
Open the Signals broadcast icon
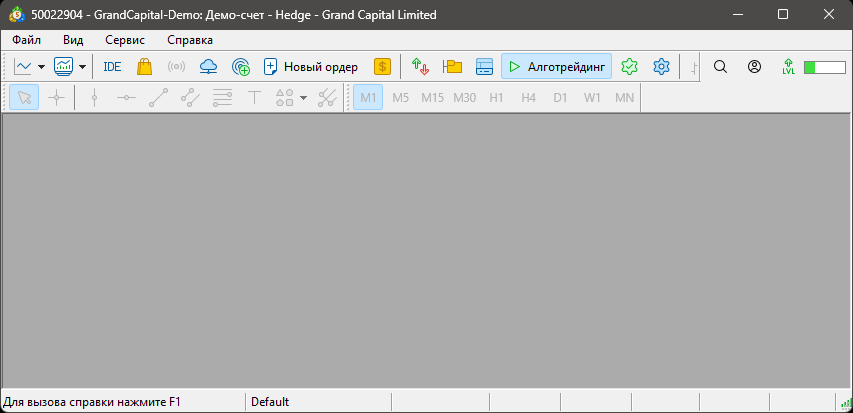[x=176, y=67]
